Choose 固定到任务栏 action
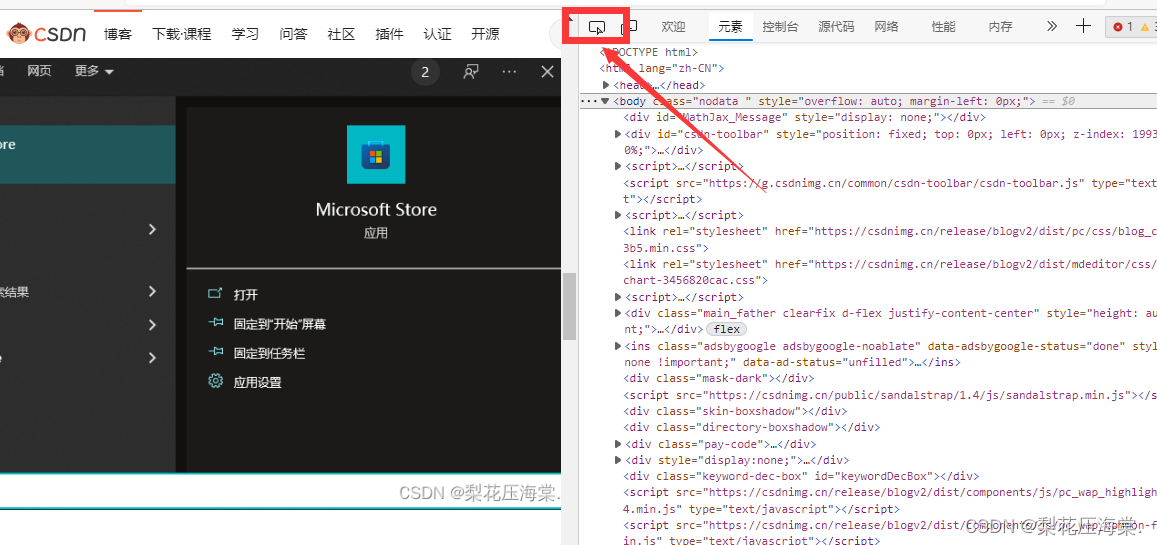1157x545 pixels. [269, 353]
